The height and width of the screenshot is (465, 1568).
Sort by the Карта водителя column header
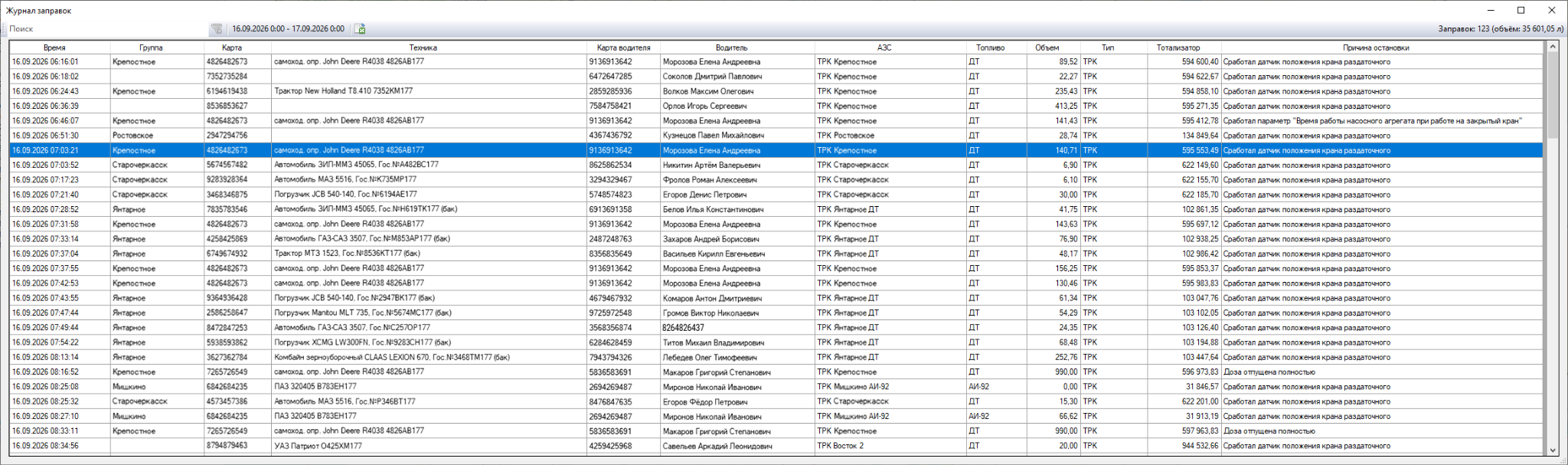[623, 47]
